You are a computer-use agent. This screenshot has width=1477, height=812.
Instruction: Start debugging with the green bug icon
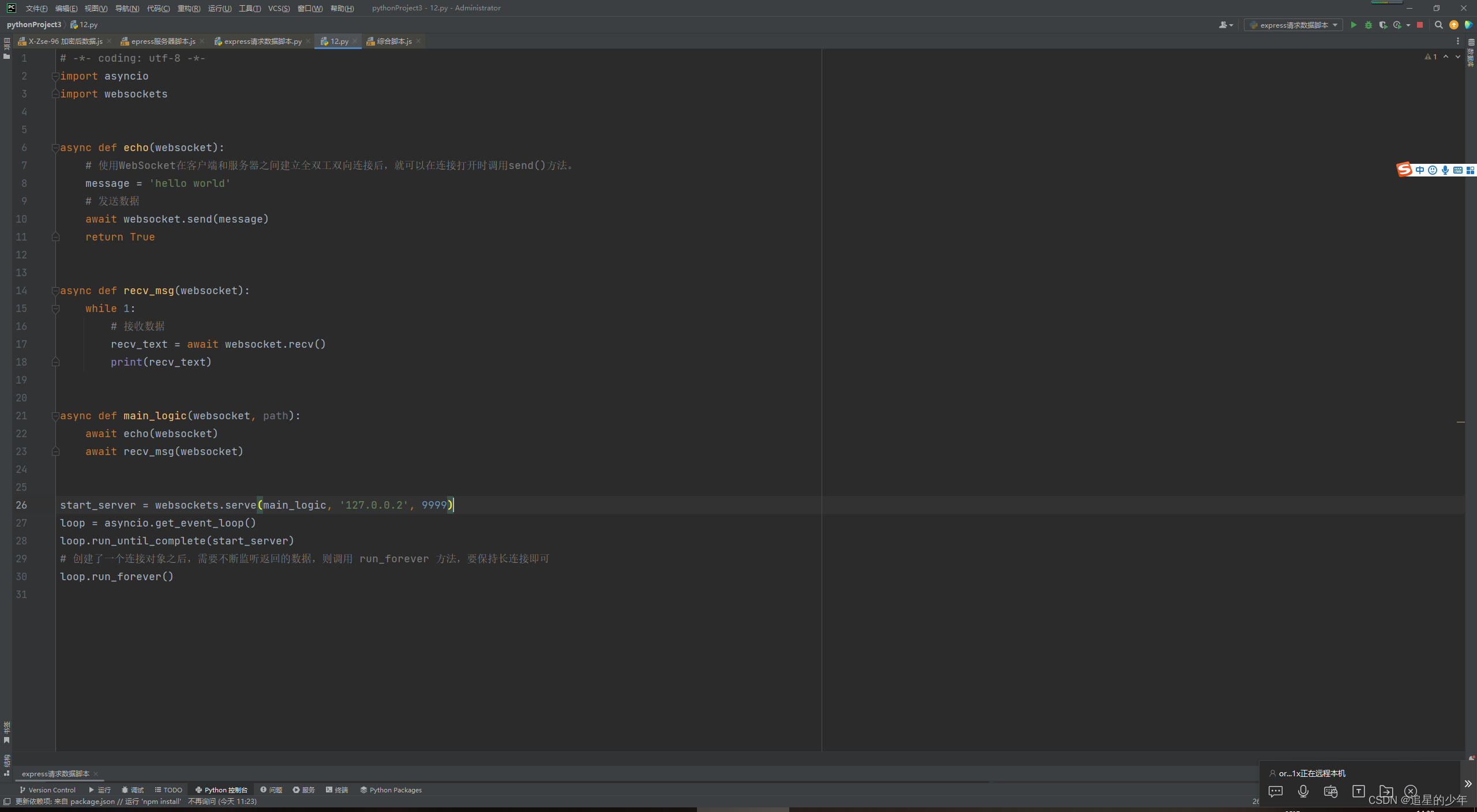coord(1368,25)
